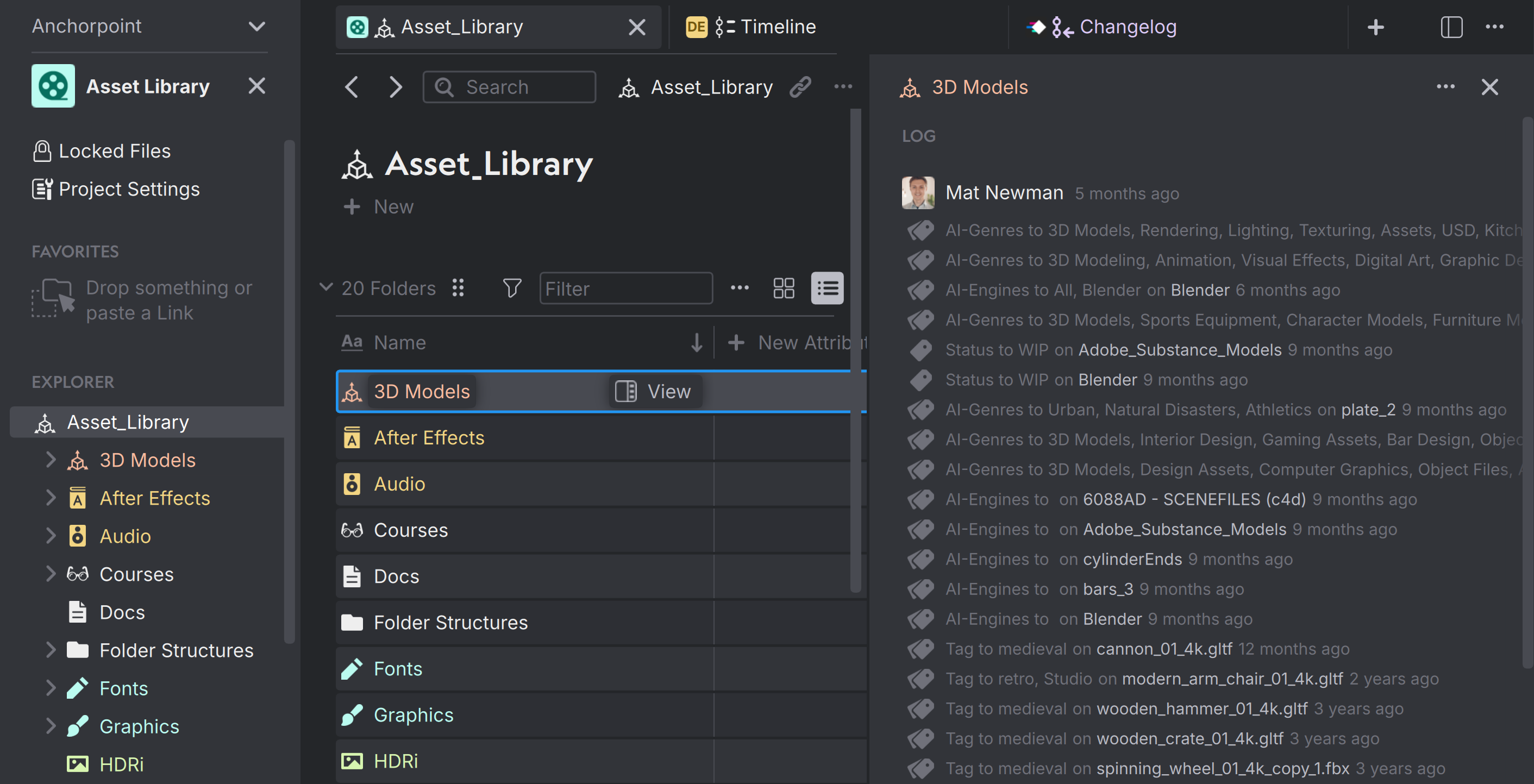Copy link for Asset_Library
The height and width of the screenshot is (784, 1534).
[800, 87]
